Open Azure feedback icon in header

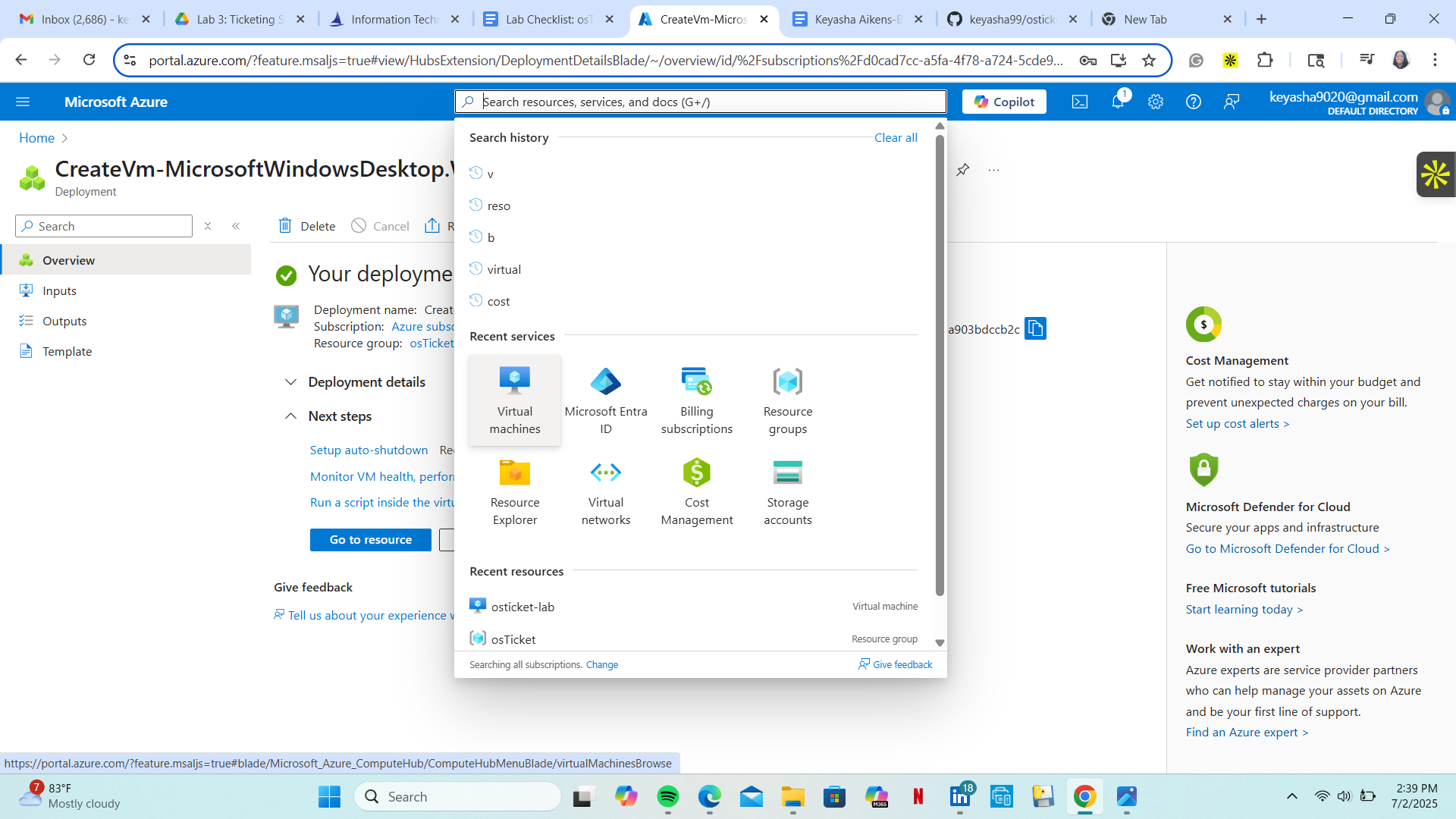pyautogui.click(x=1232, y=102)
